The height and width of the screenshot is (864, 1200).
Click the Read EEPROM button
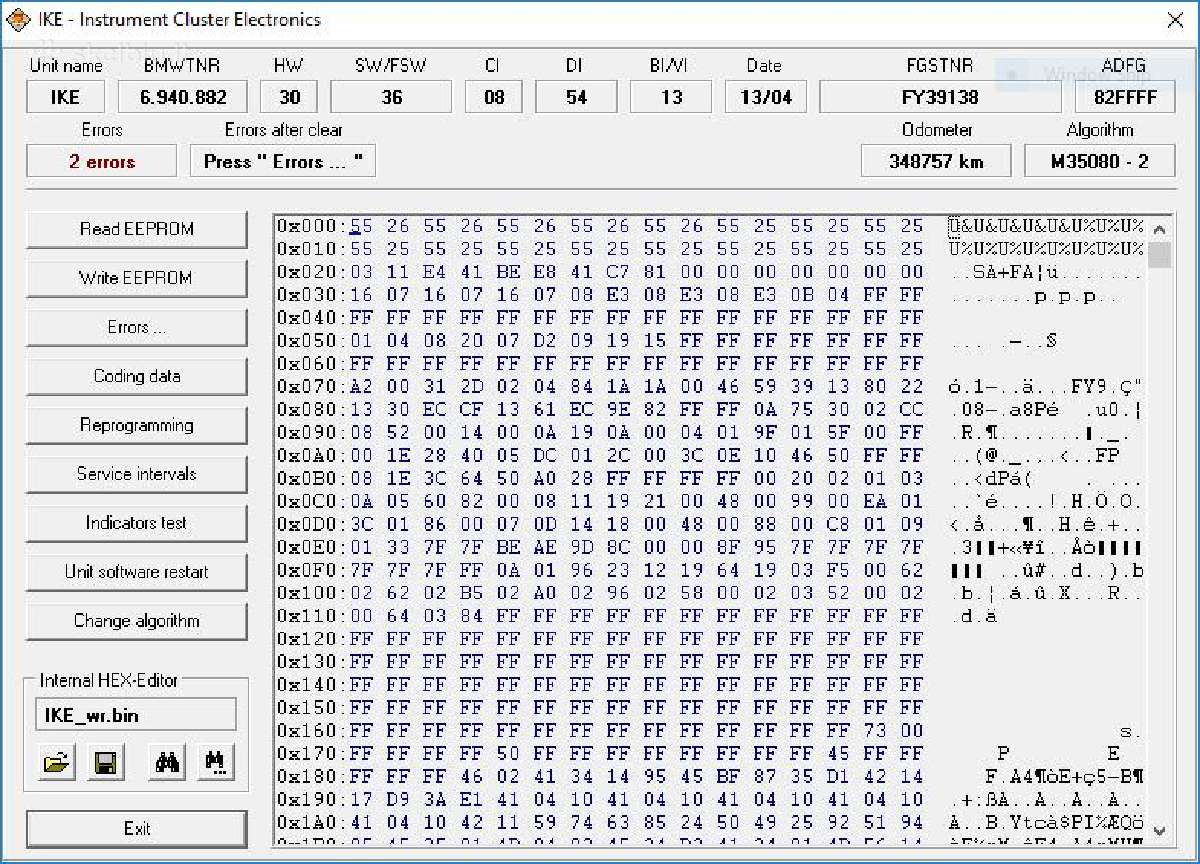tap(136, 229)
